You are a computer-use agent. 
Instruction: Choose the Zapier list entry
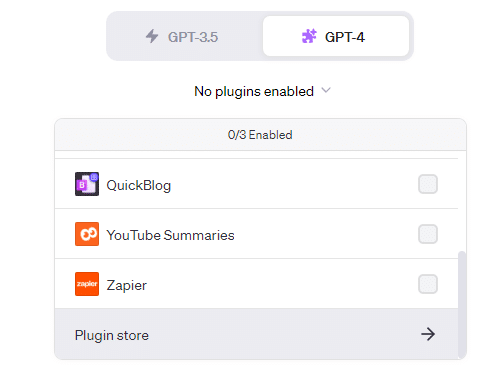click(x=256, y=284)
